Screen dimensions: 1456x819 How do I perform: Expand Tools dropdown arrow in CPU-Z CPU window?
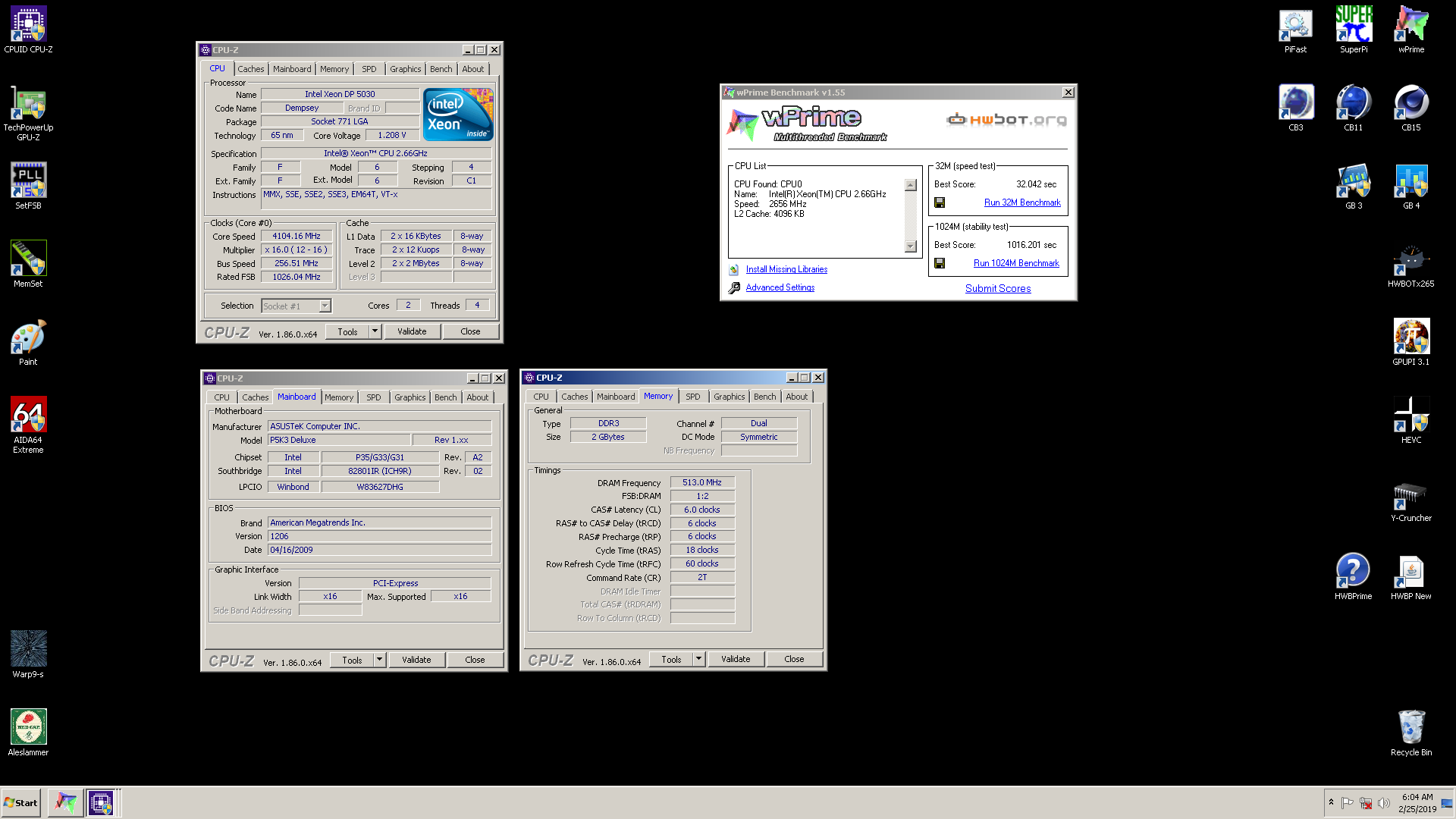375,331
